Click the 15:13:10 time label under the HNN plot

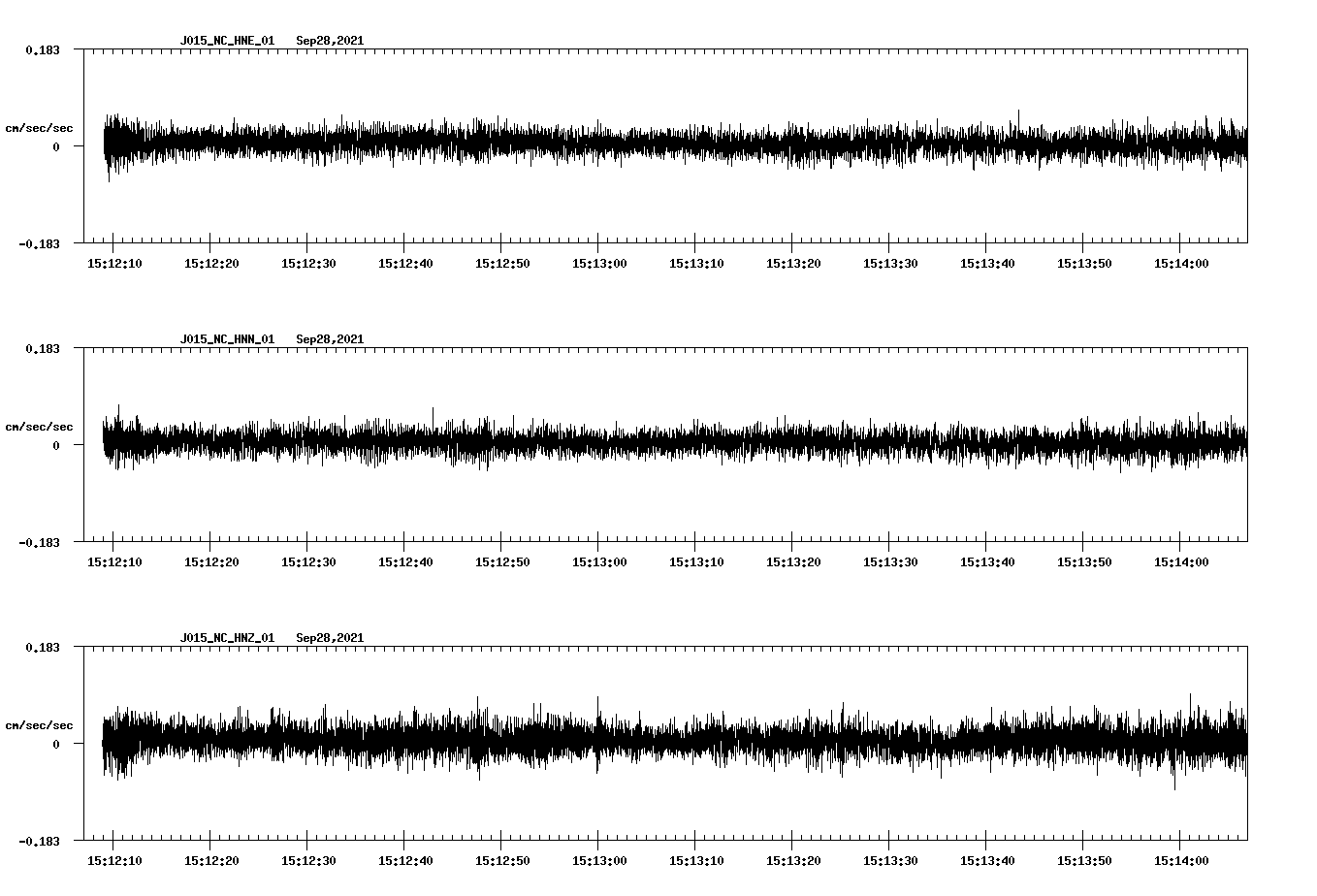tap(696, 561)
